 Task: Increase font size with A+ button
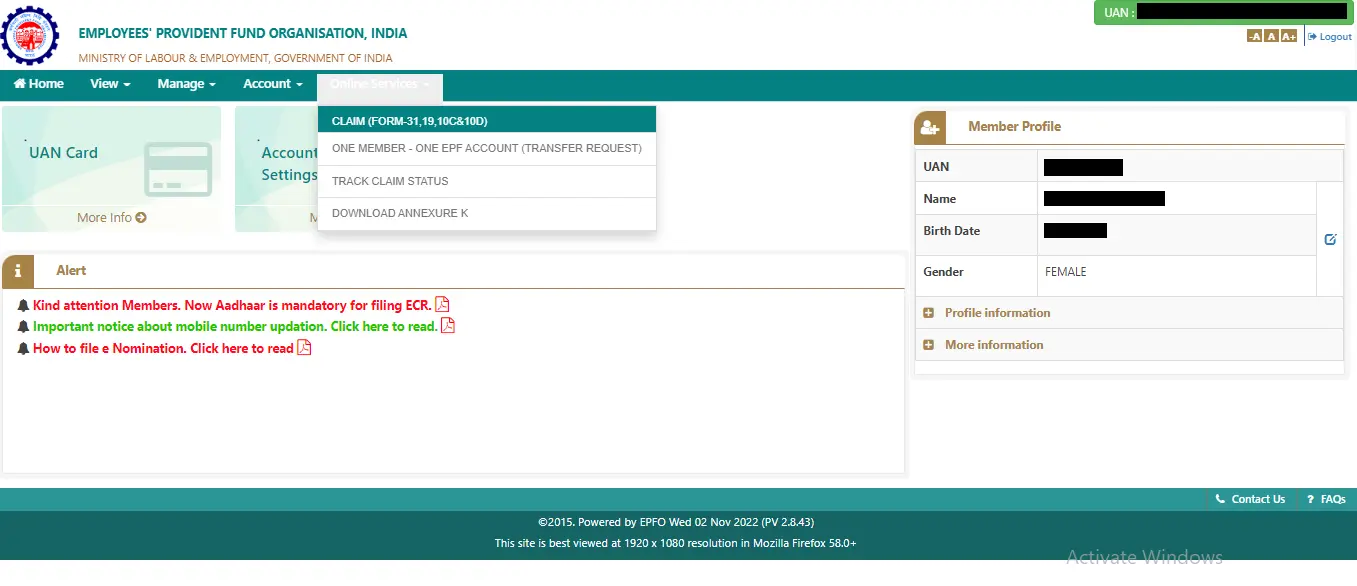click(x=1288, y=37)
